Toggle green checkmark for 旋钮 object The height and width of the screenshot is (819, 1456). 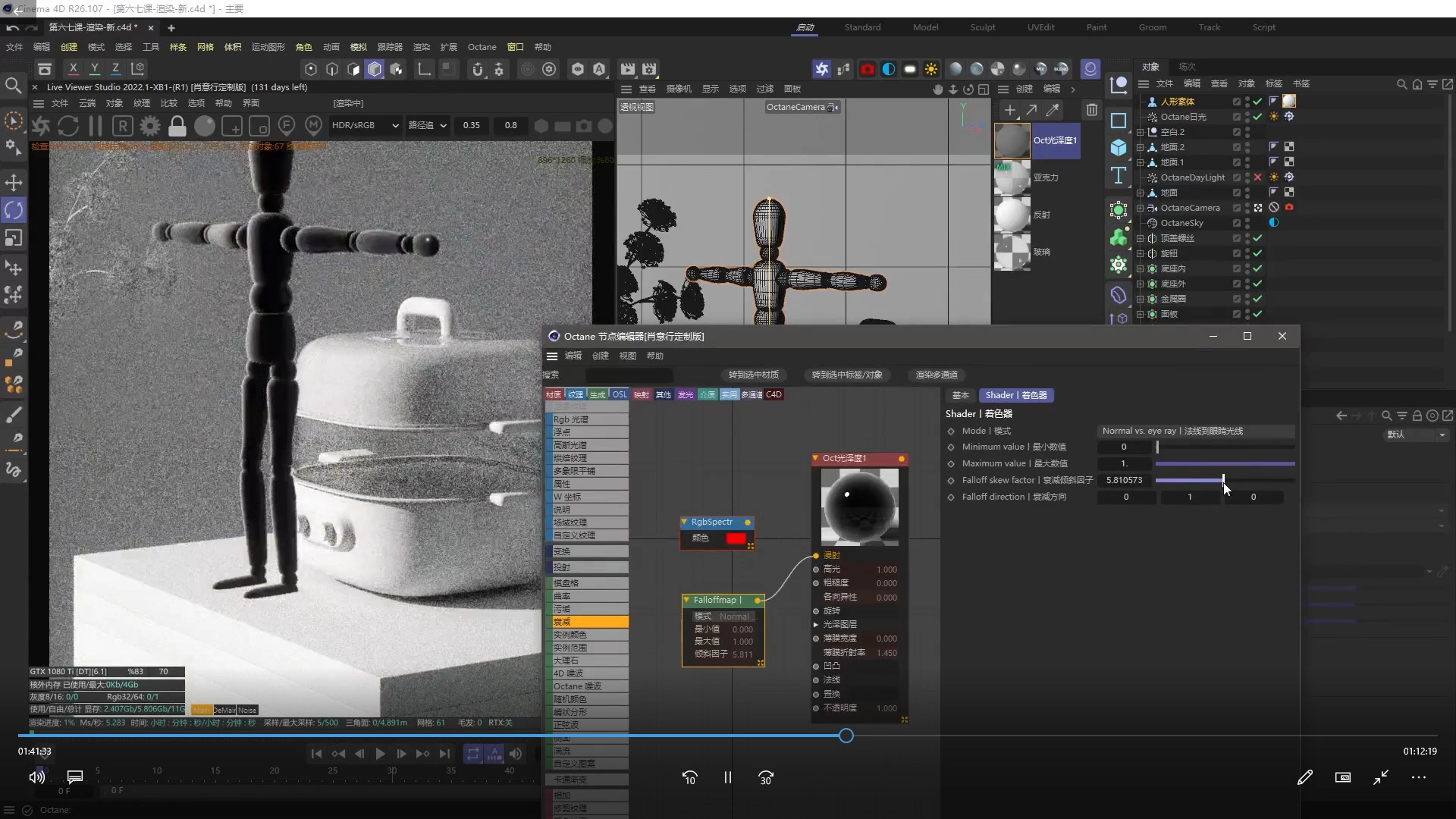(1257, 253)
